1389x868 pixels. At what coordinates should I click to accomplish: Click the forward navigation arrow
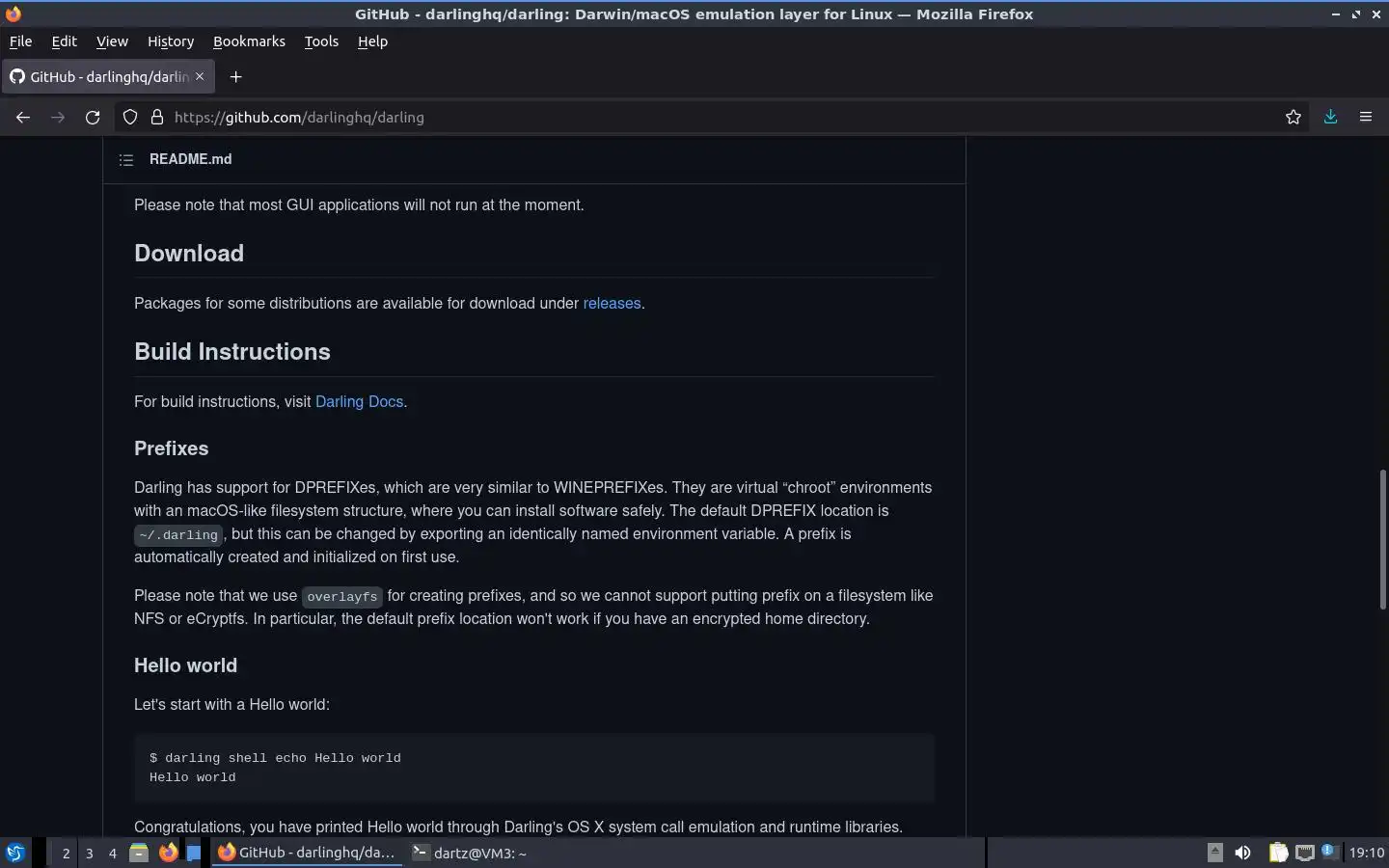(x=58, y=117)
